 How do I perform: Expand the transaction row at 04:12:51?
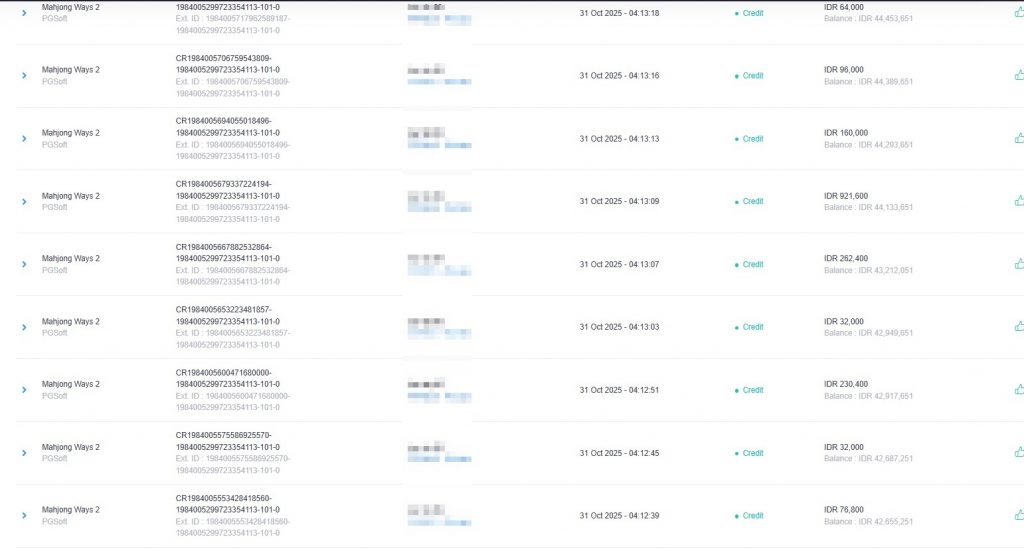click(24, 390)
